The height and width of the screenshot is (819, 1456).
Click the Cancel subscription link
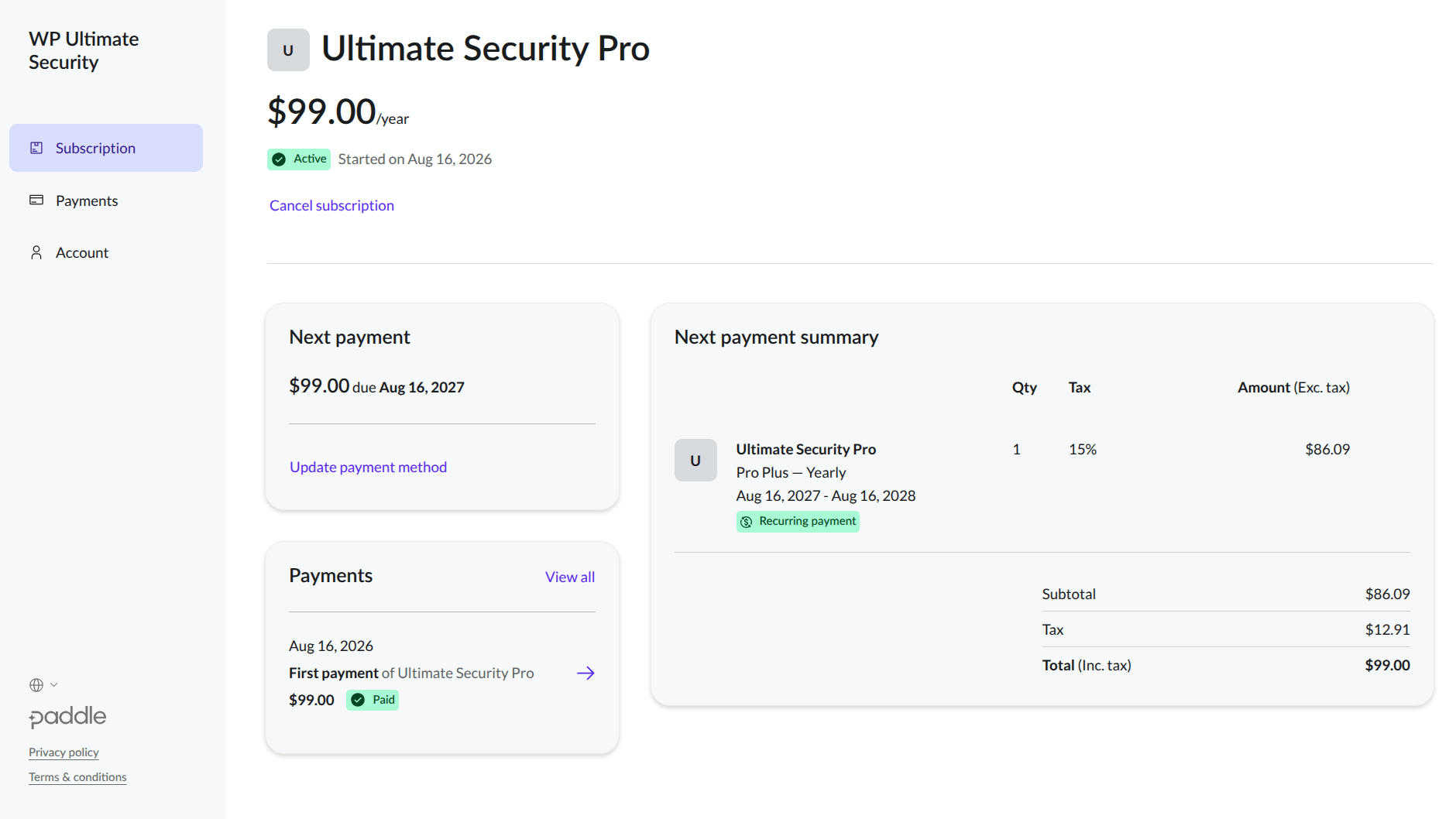pos(331,205)
